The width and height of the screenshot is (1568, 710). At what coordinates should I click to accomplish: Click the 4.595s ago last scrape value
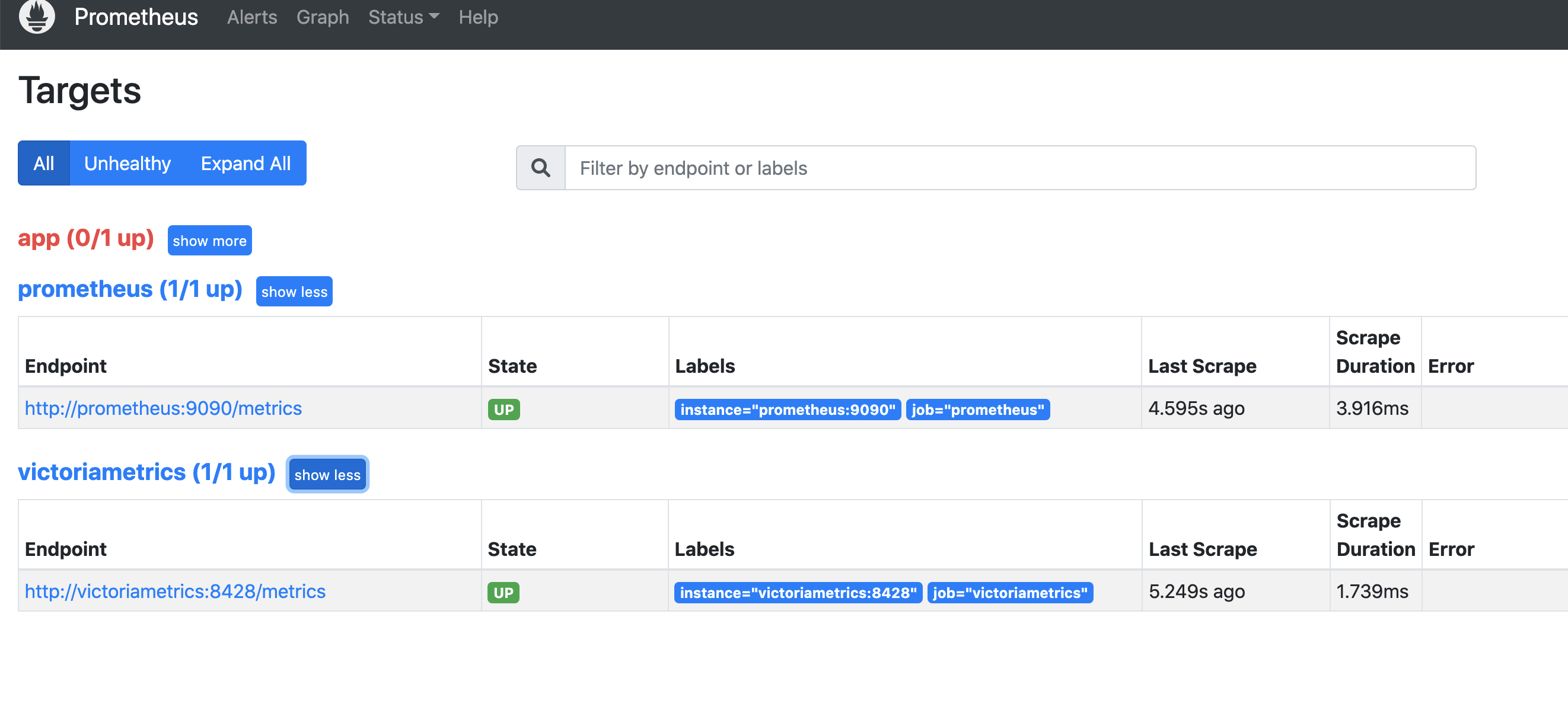(1197, 408)
